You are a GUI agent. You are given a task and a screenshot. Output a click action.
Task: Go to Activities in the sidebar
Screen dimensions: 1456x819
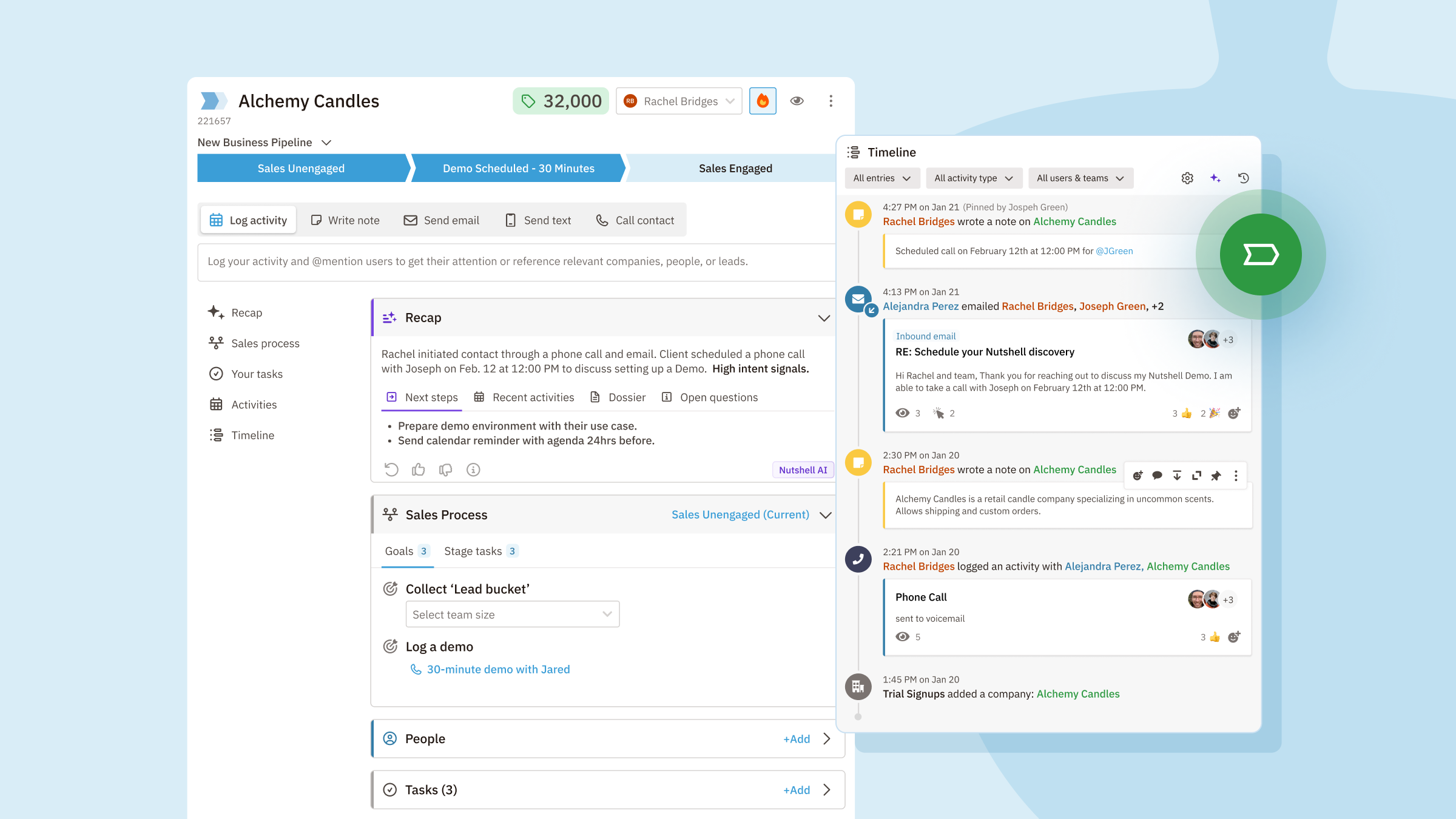click(242, 404)
